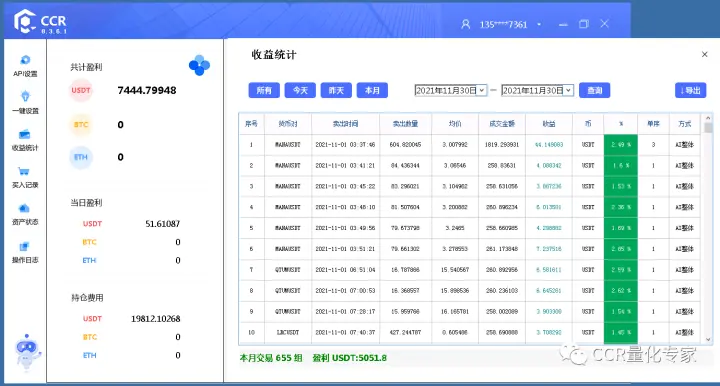This screenshot has width=720, height=386.
Task: Select total profit value 7444.79948
Action: coord(147,90)
